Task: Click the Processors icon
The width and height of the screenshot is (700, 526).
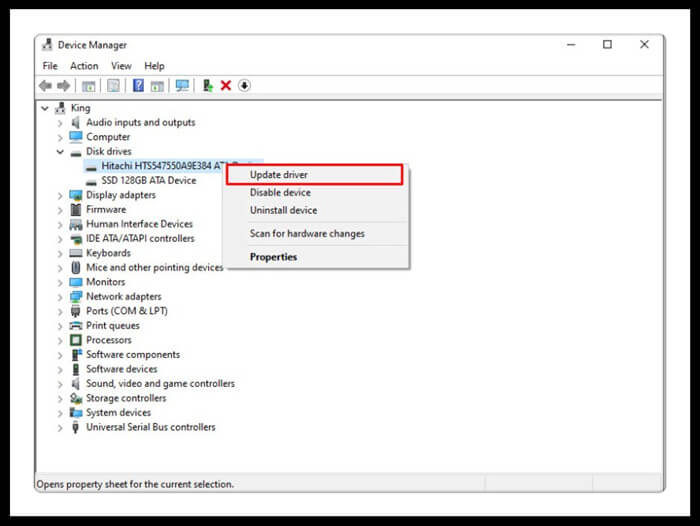Action: (76, 340)
